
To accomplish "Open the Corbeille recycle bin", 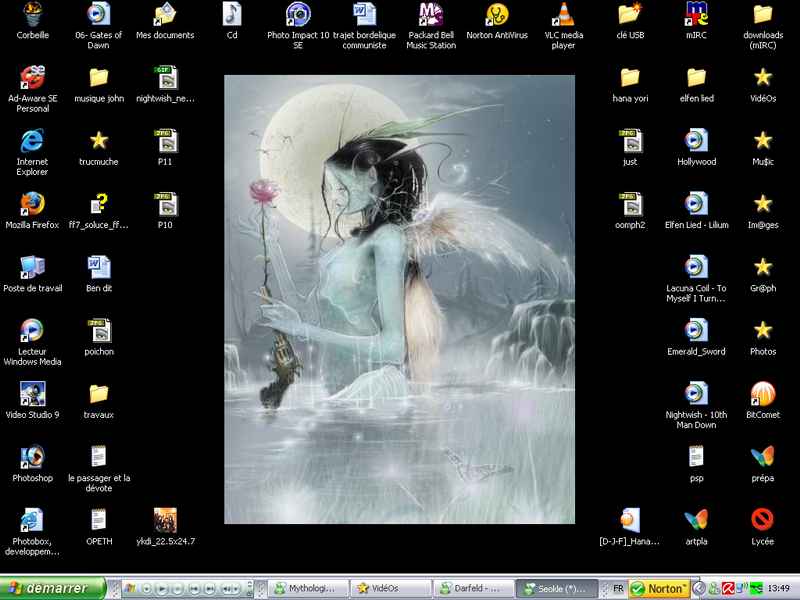I will (x=32, y=15).
